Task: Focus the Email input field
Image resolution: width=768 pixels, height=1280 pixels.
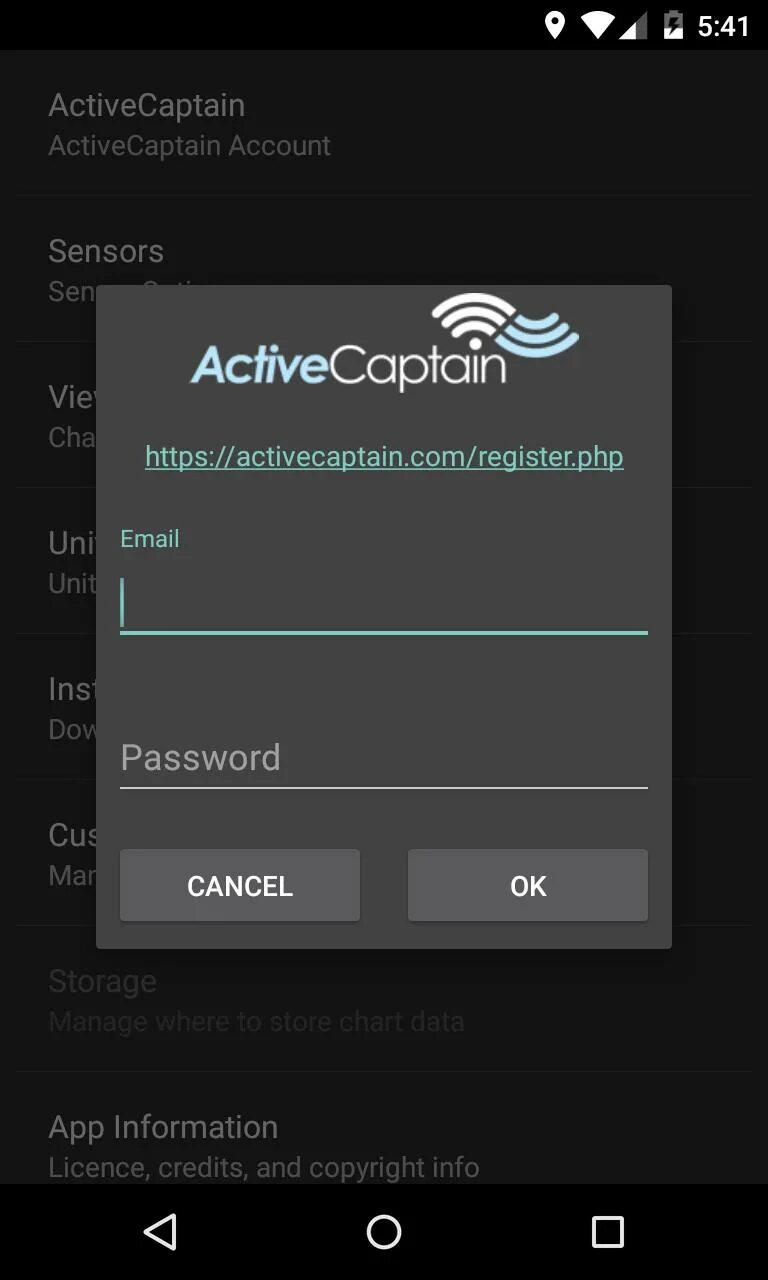Action: (384, 604)
